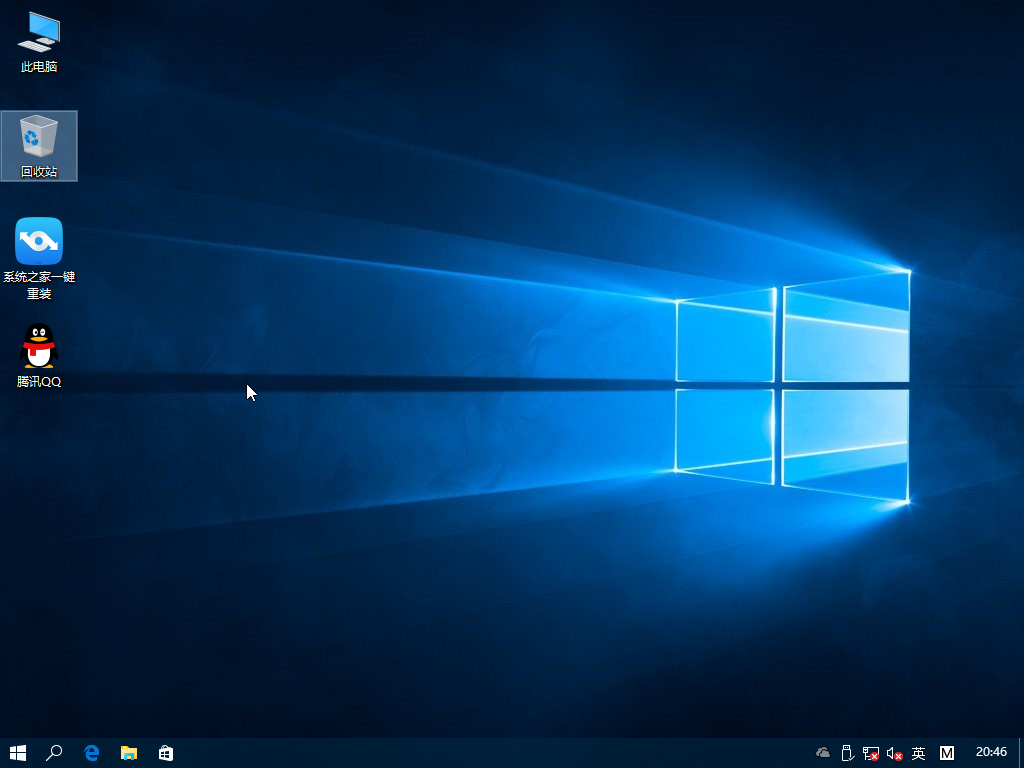The height and width of the screenshot is (768, 1024).
Task: Click the Sogou input method M icon
Action: click(x=946, y=753)
